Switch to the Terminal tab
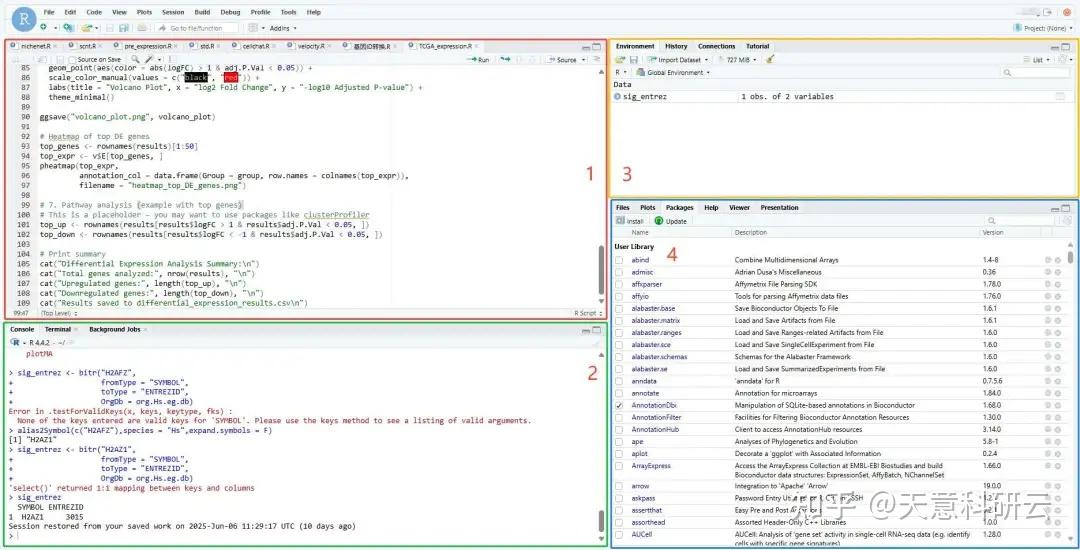 pyautogui.click(x=58, y=329)
